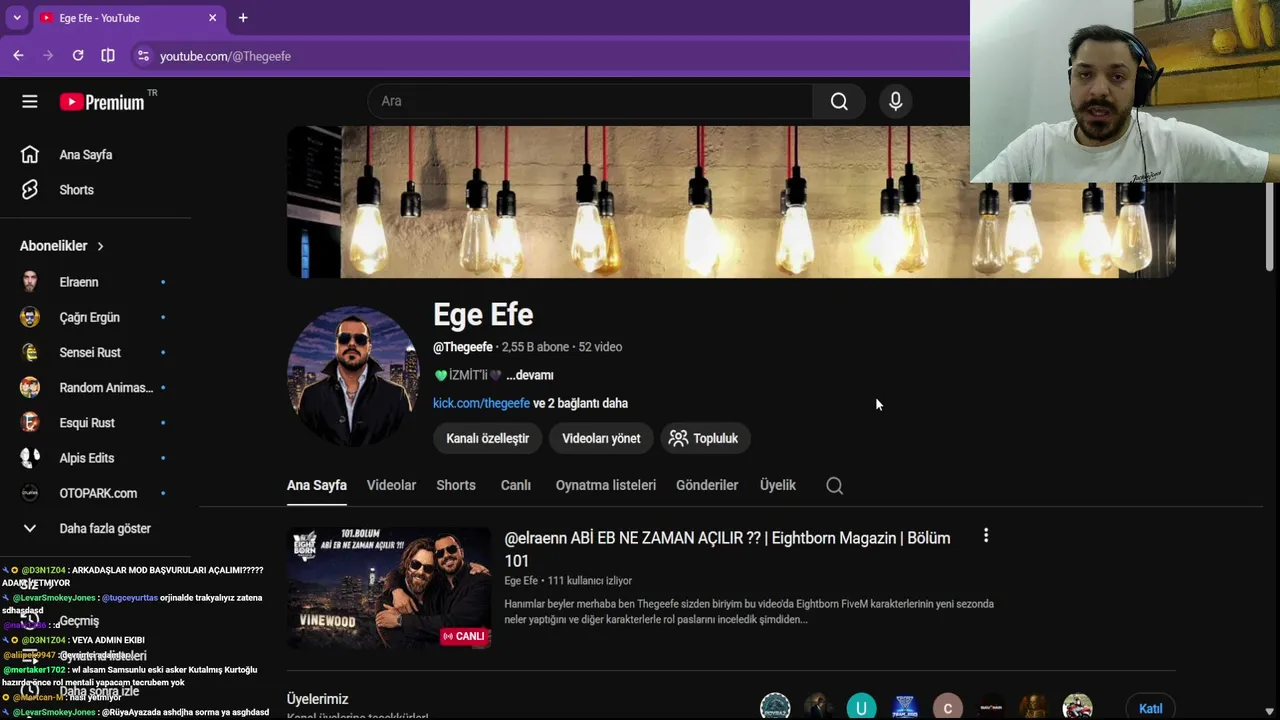Open the Oynatma listeleri tab
1280x720 pixels.
click(x=606, y=485)
